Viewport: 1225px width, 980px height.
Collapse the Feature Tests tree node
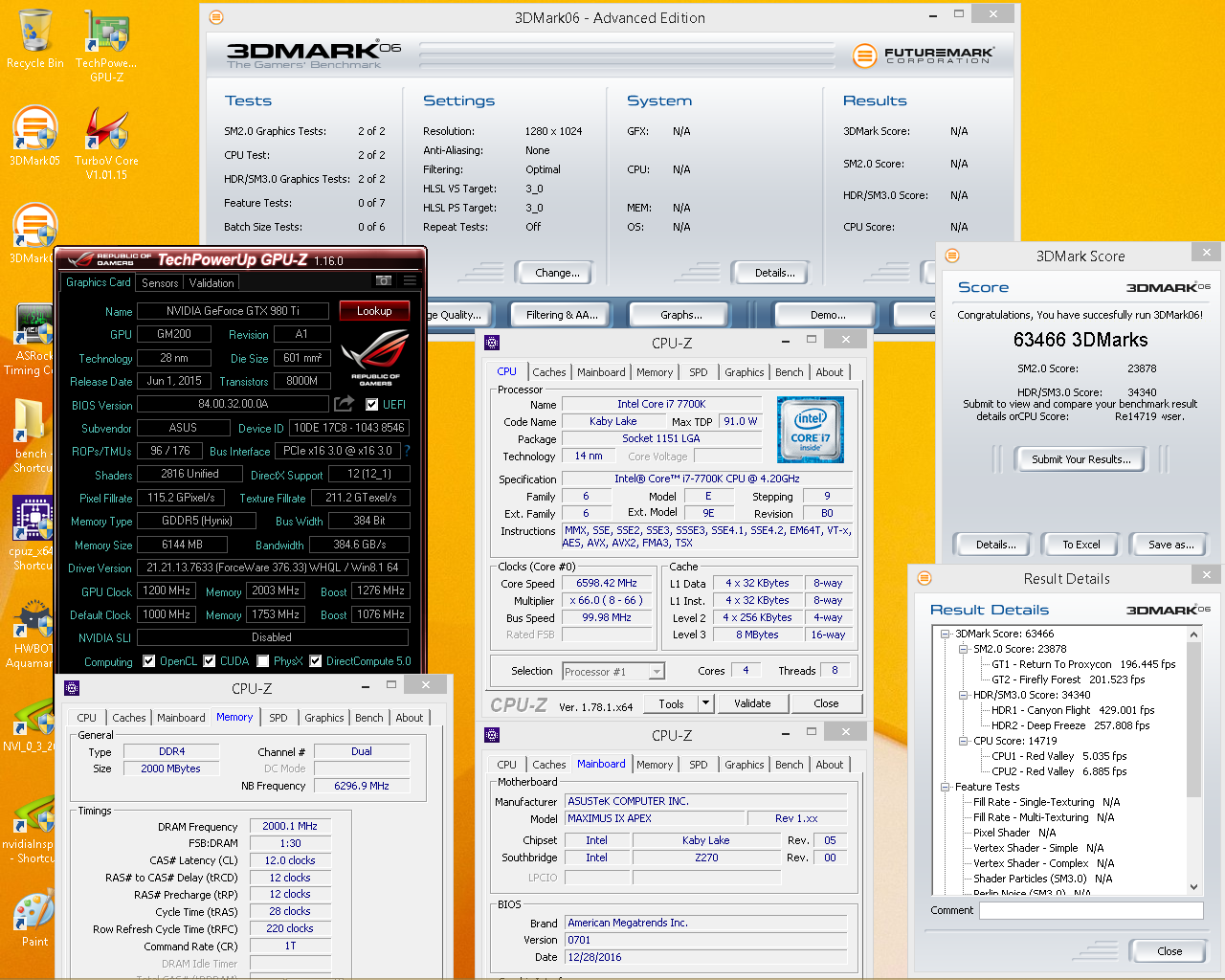[945, 787]
